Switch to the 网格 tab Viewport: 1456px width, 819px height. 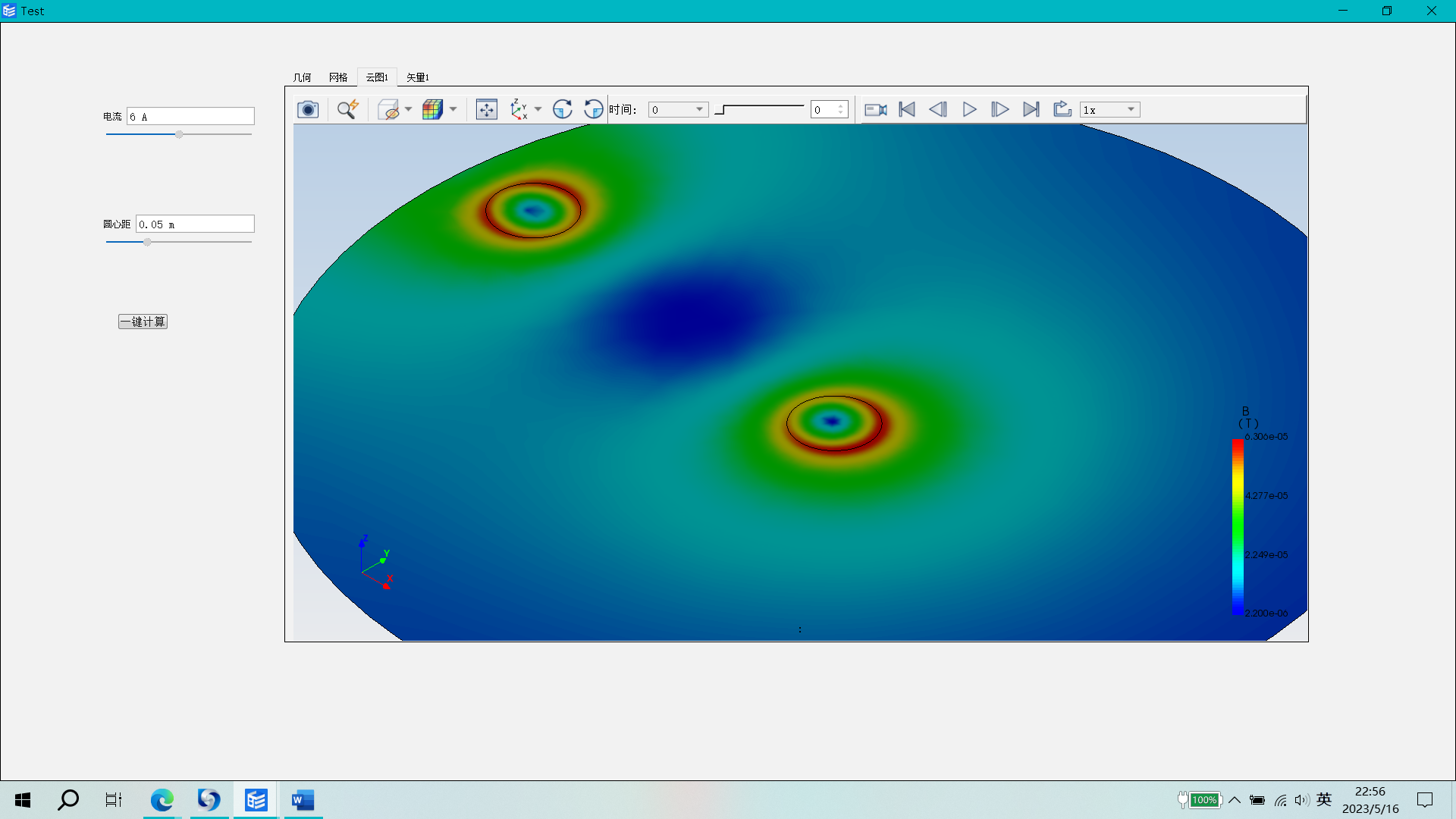[338, 77]
